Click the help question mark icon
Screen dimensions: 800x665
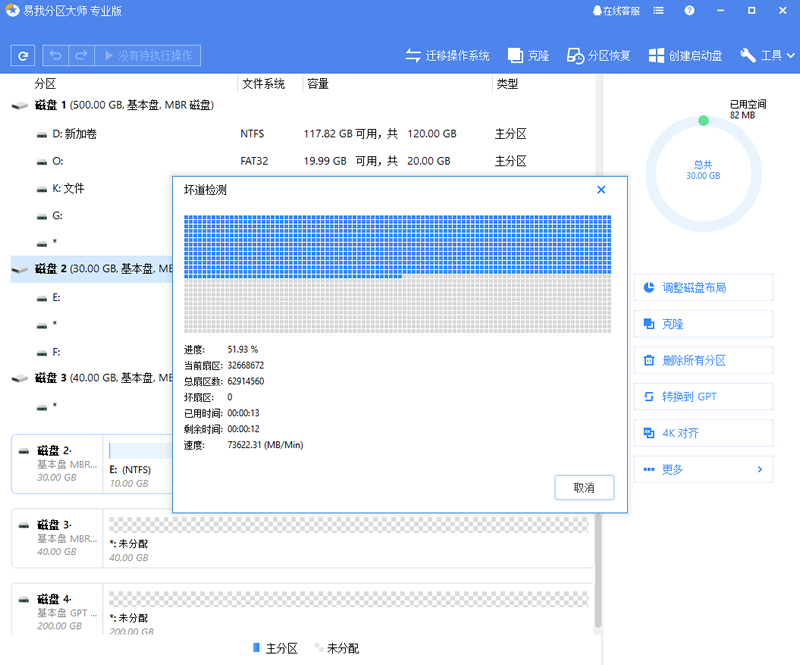tap(688, 10)
